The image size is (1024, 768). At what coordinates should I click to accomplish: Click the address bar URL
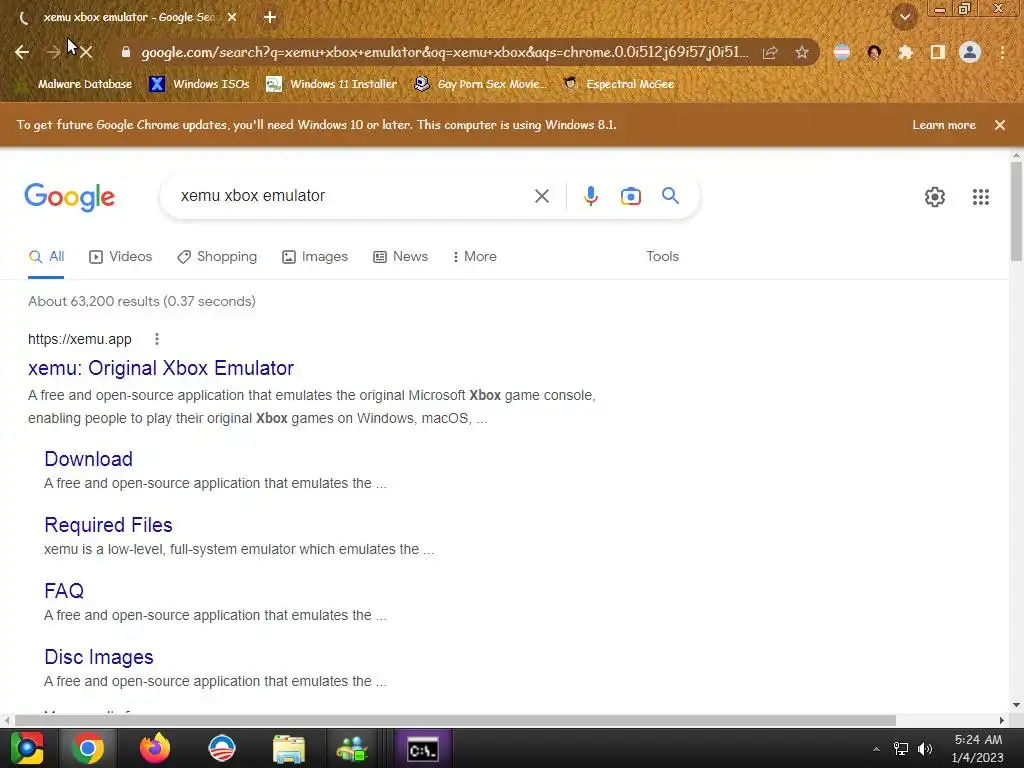click(444, 52)
